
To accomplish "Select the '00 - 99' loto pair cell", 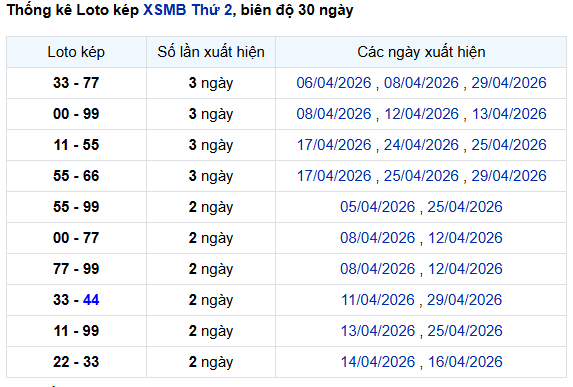I will coord(76,114).
